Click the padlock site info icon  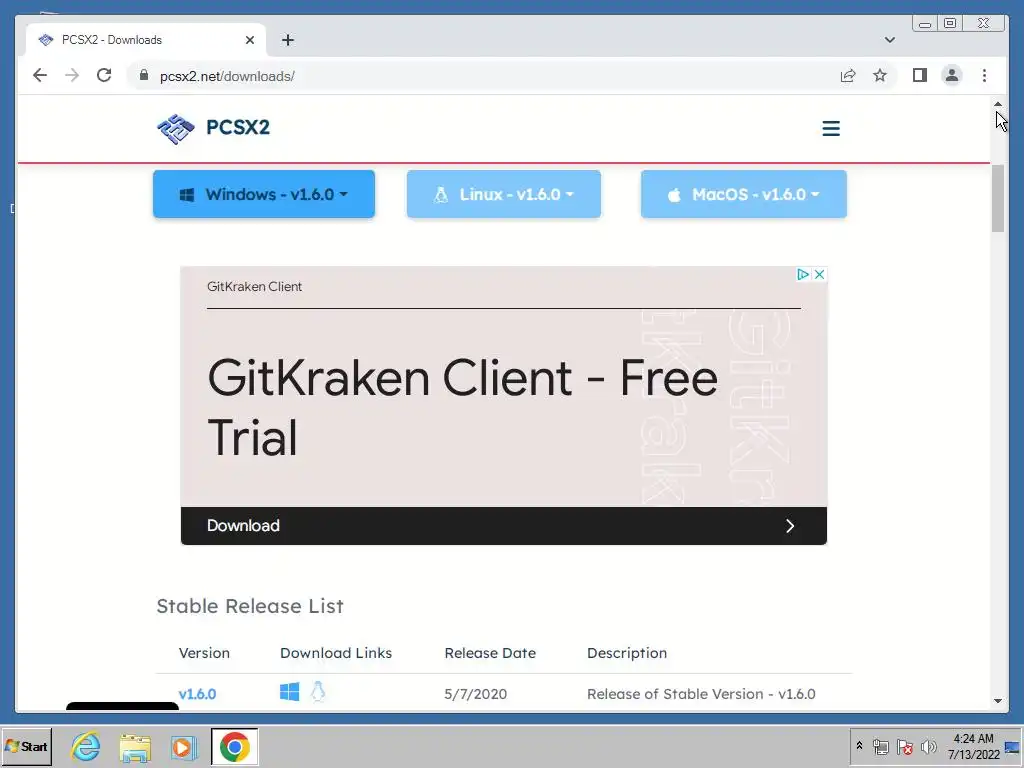tap(144, 76)
